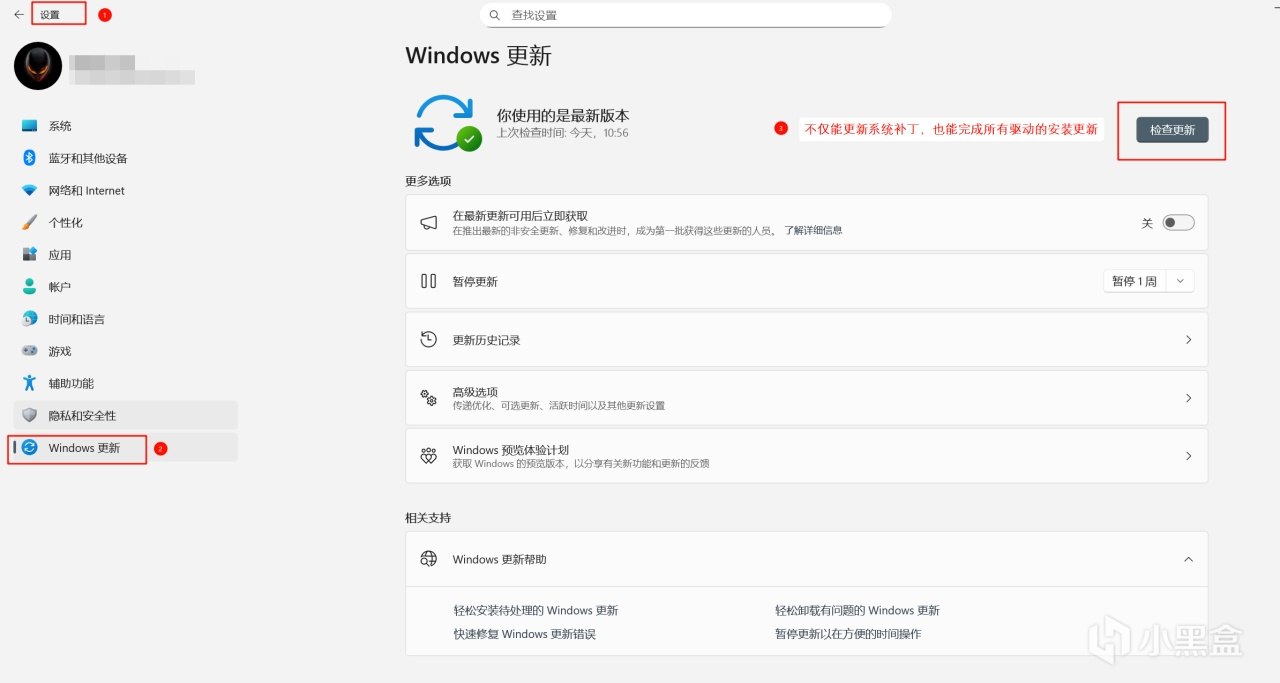Open the 了解详细信息 link
This screenshot has width=1280, height=683.
[812, 230]
